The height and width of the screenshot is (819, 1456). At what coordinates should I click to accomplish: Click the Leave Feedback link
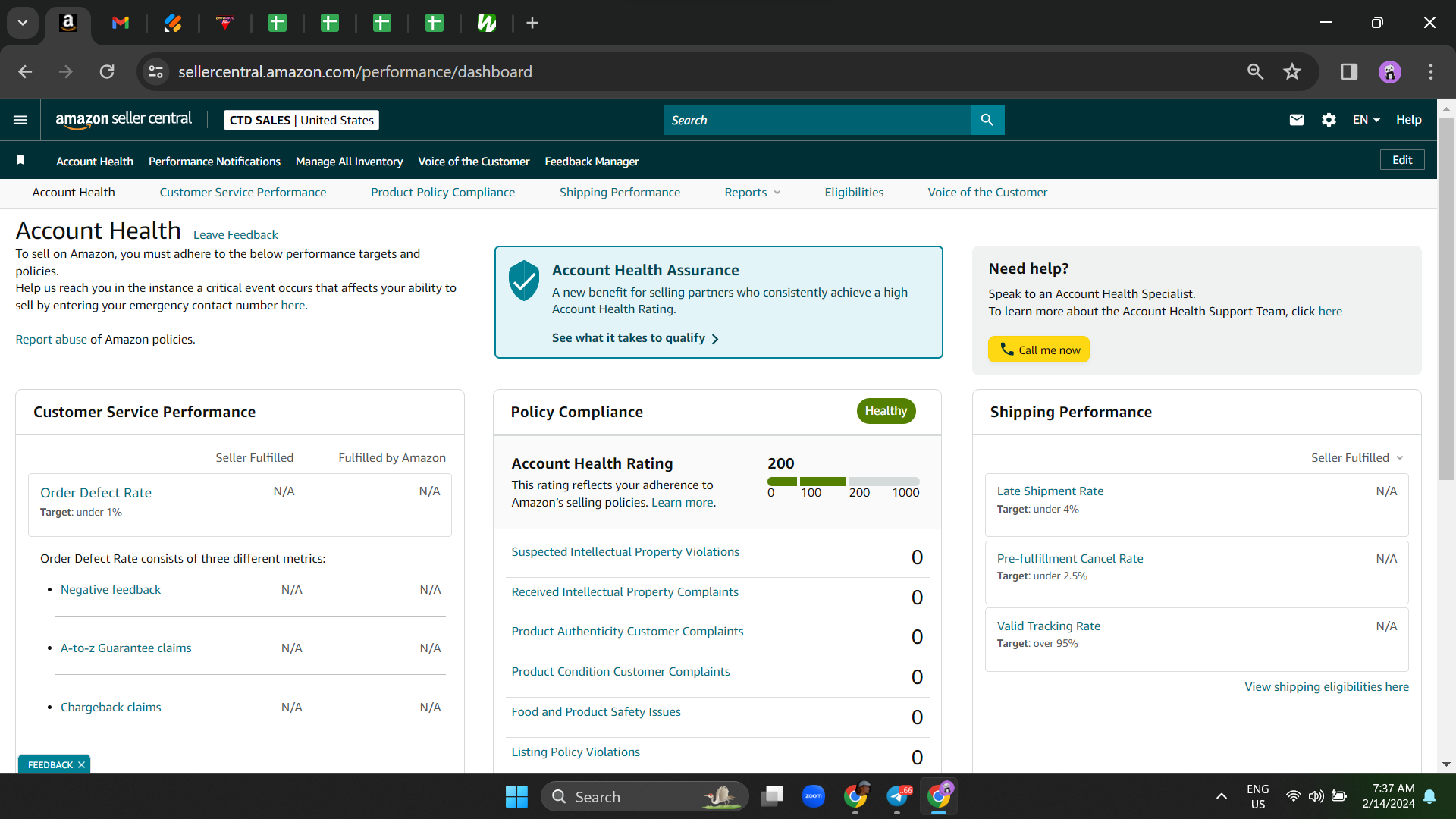tap(236, 235)
